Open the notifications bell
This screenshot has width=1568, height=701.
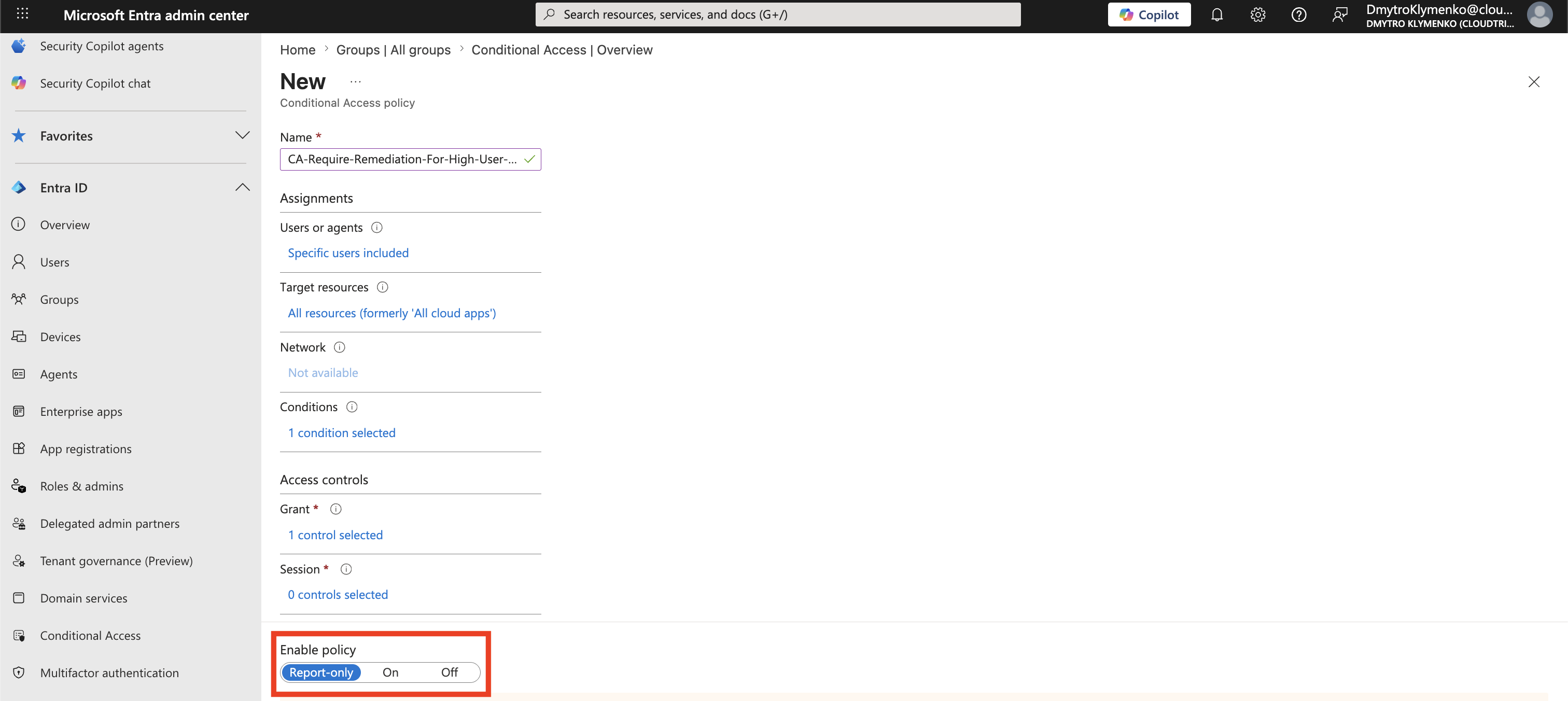click(x=1216, y=15)
